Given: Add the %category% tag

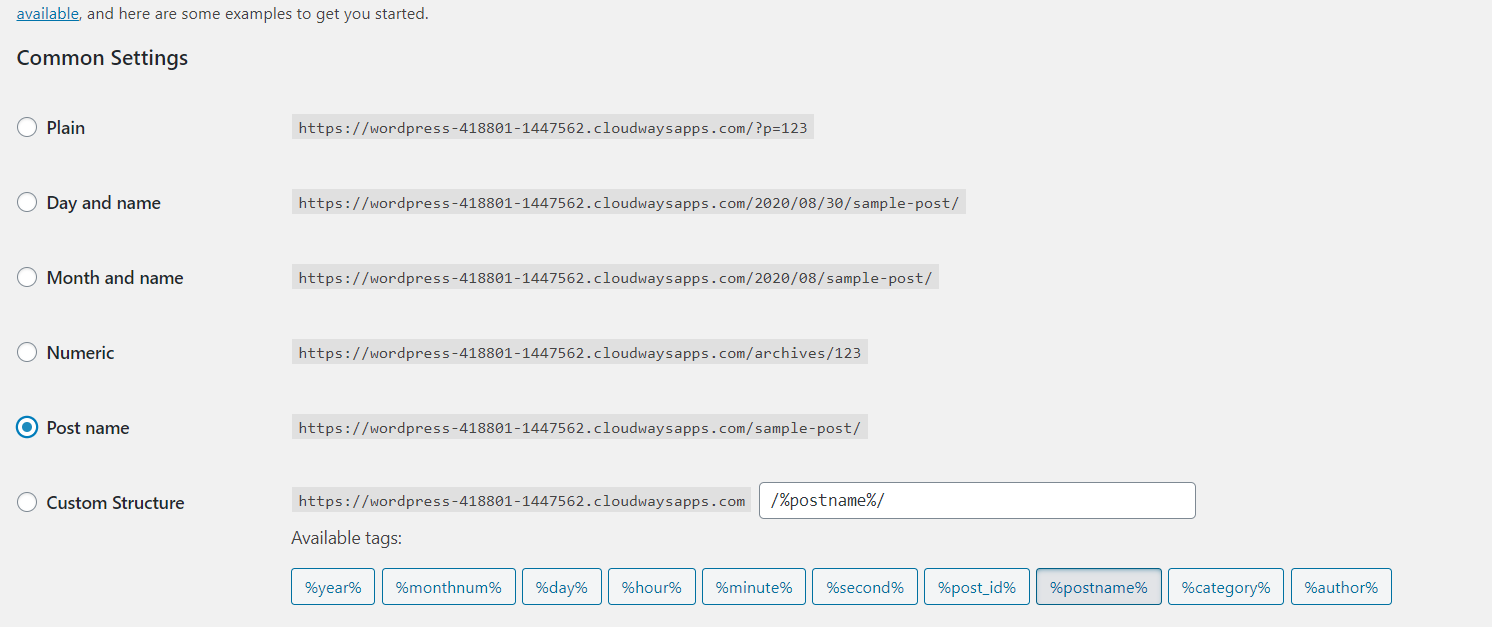Looking at the screenshot, I should tap(1226, 587).
